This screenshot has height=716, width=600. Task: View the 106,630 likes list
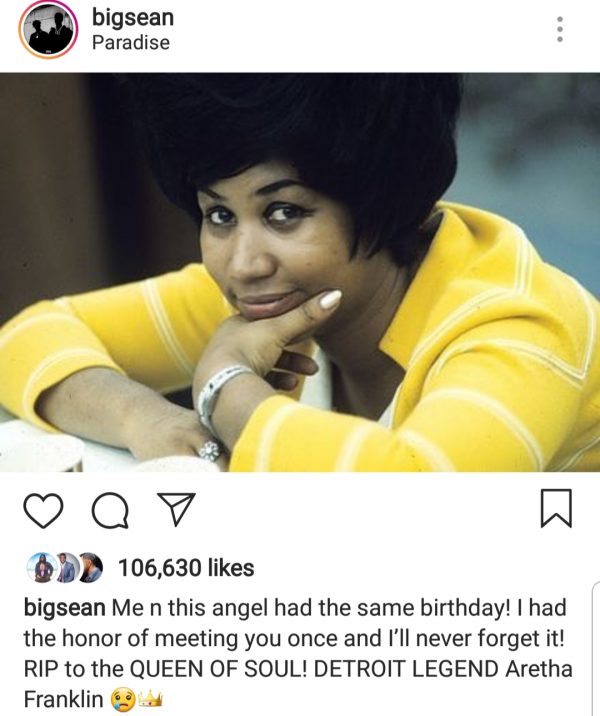(186, 568)
